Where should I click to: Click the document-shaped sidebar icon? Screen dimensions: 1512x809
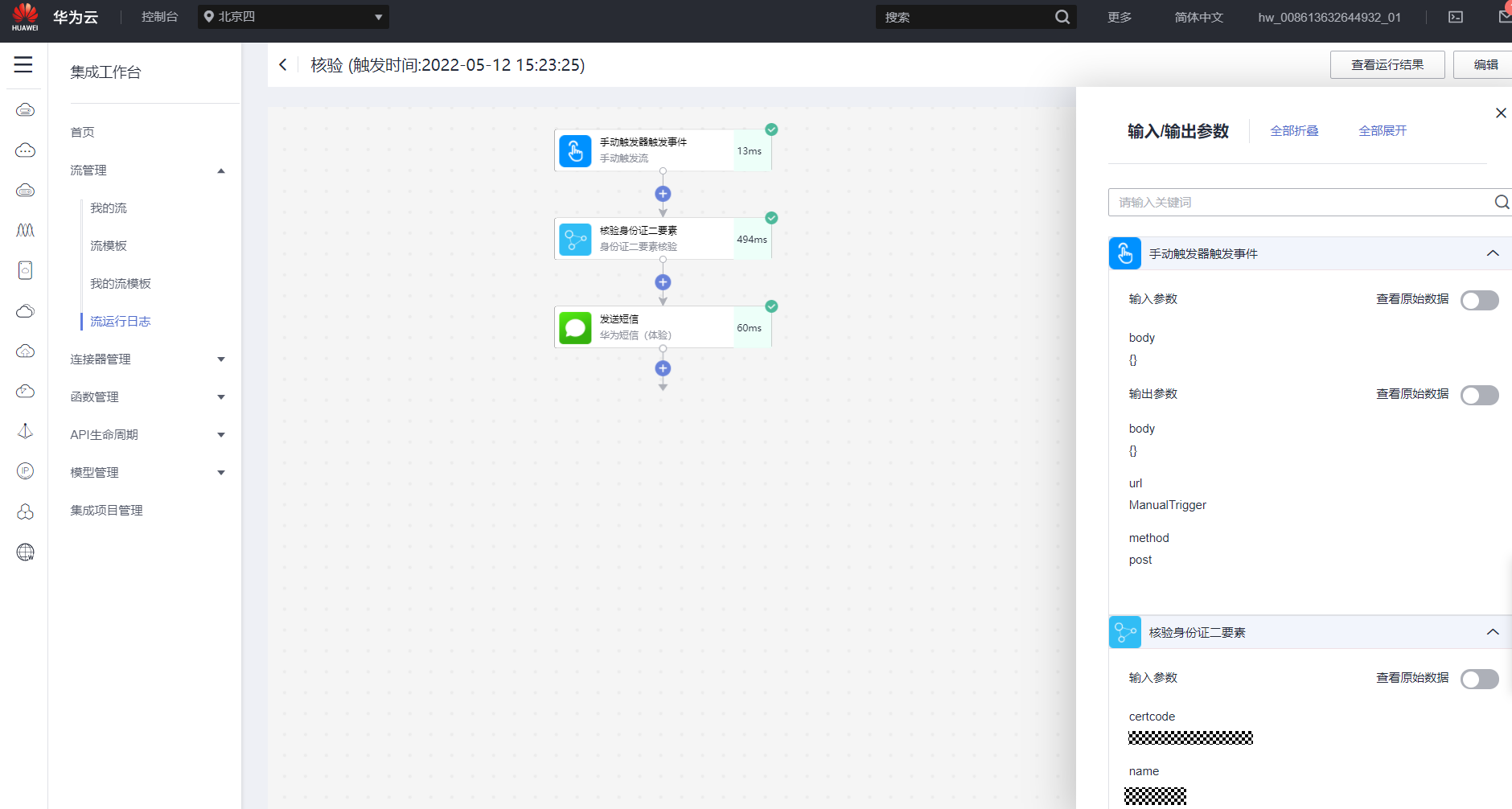[25, 270]
